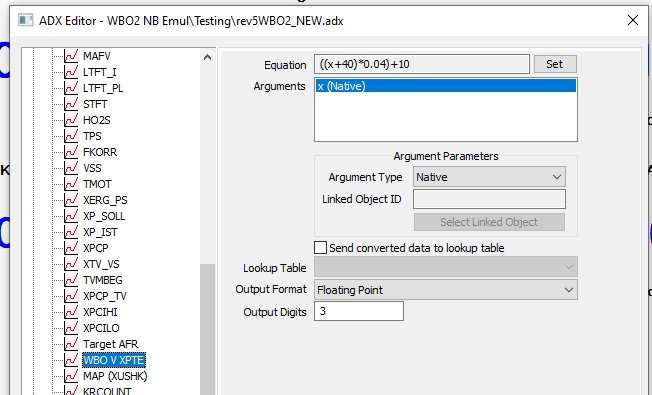
Task: Click the graph icon beside XPCIHI
Action: 71,312
